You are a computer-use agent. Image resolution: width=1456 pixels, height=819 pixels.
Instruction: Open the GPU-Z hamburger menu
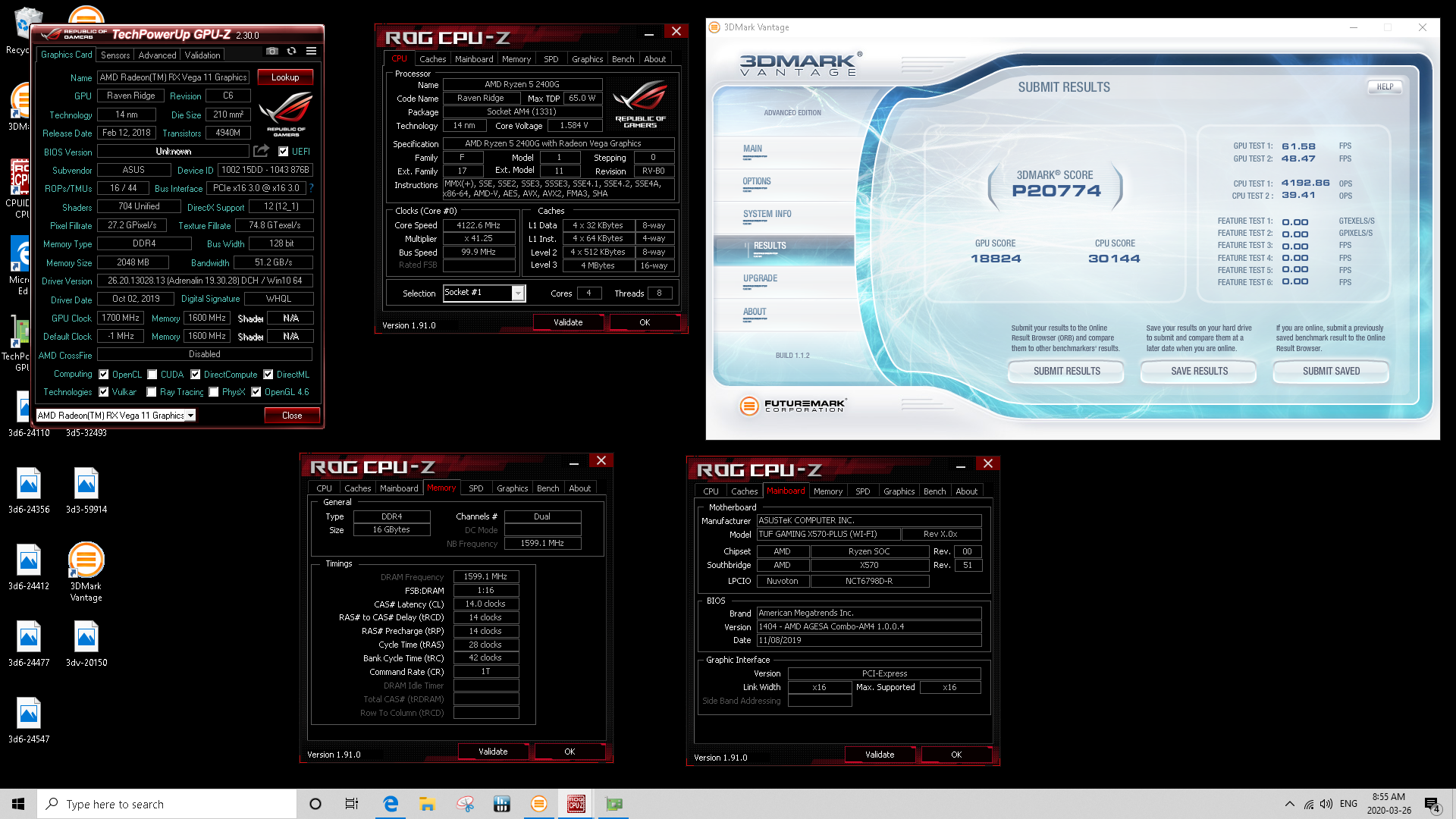click(x=311, y=52)
